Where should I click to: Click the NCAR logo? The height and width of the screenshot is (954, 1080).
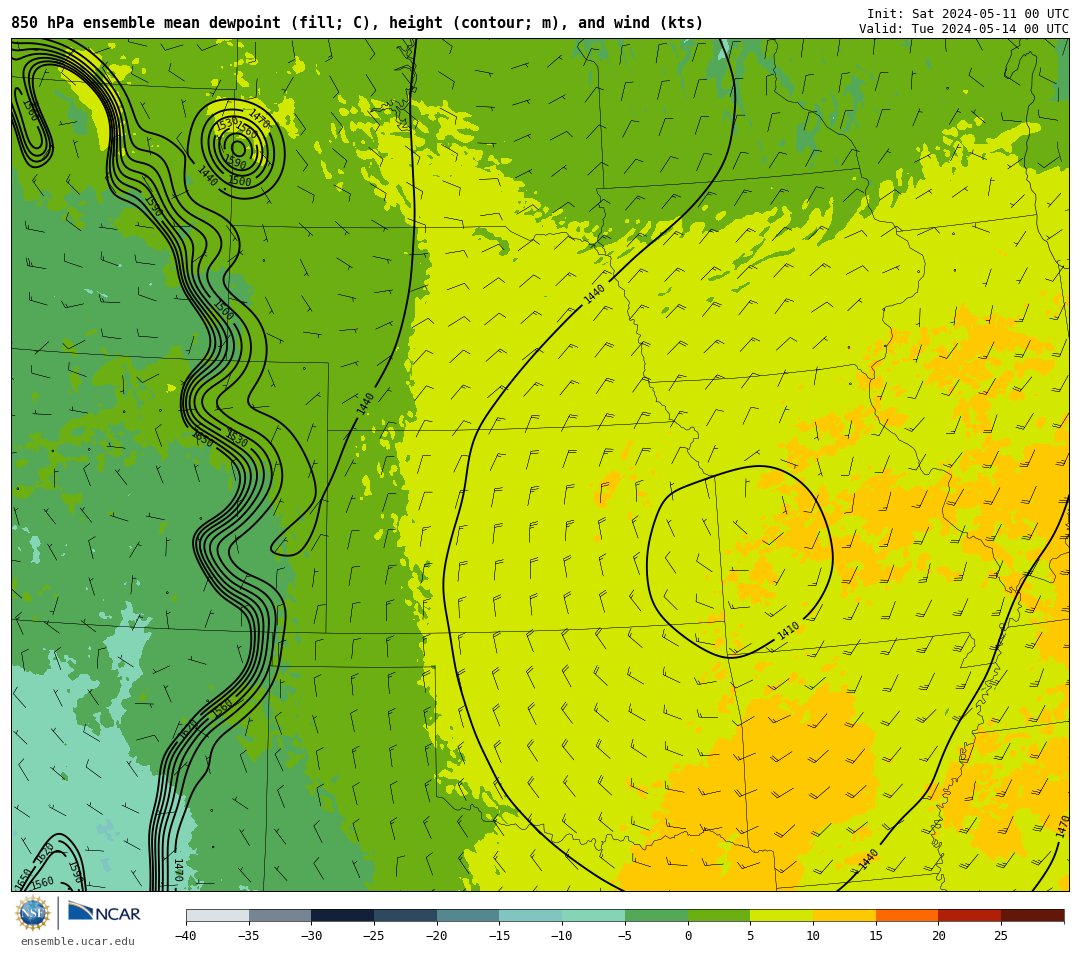[104, 913]
